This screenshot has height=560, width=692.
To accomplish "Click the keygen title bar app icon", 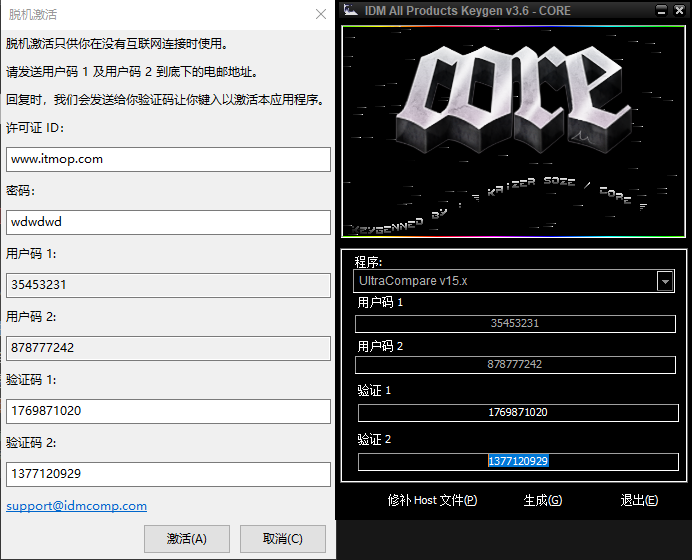I will coord(351,10).
